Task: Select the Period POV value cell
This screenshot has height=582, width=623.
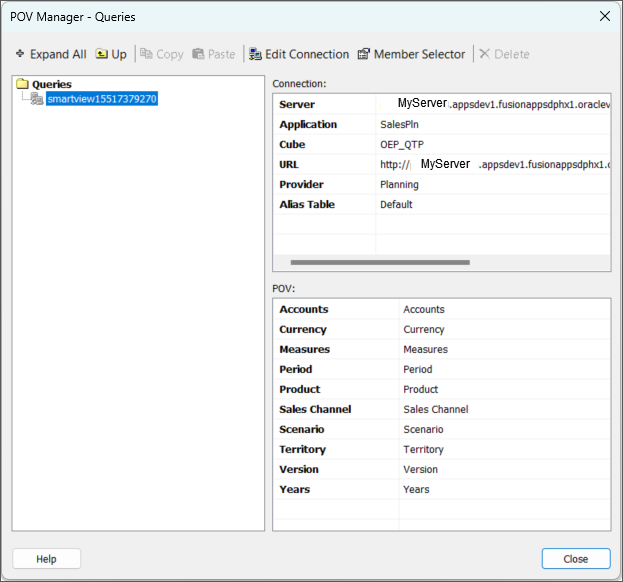Action: pyautogui.click(x=505, y=369)
